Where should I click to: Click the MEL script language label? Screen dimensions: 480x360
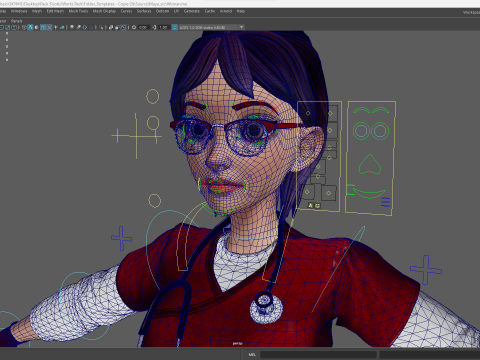252,354
